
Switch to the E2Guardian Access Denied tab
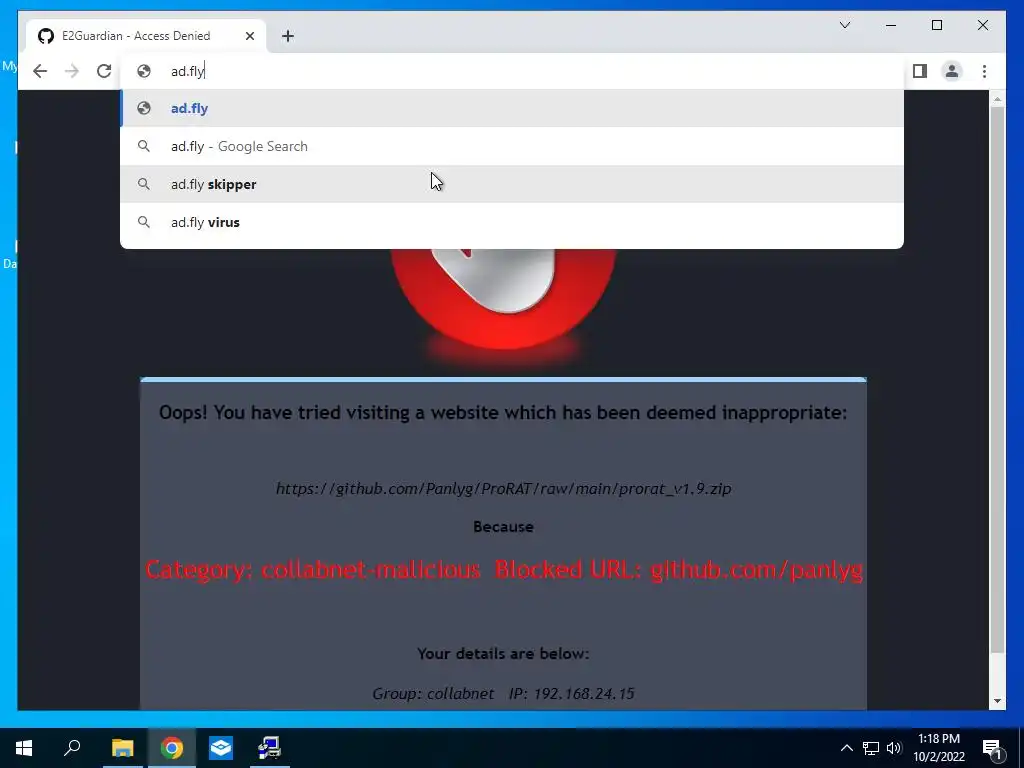(146, 36)
